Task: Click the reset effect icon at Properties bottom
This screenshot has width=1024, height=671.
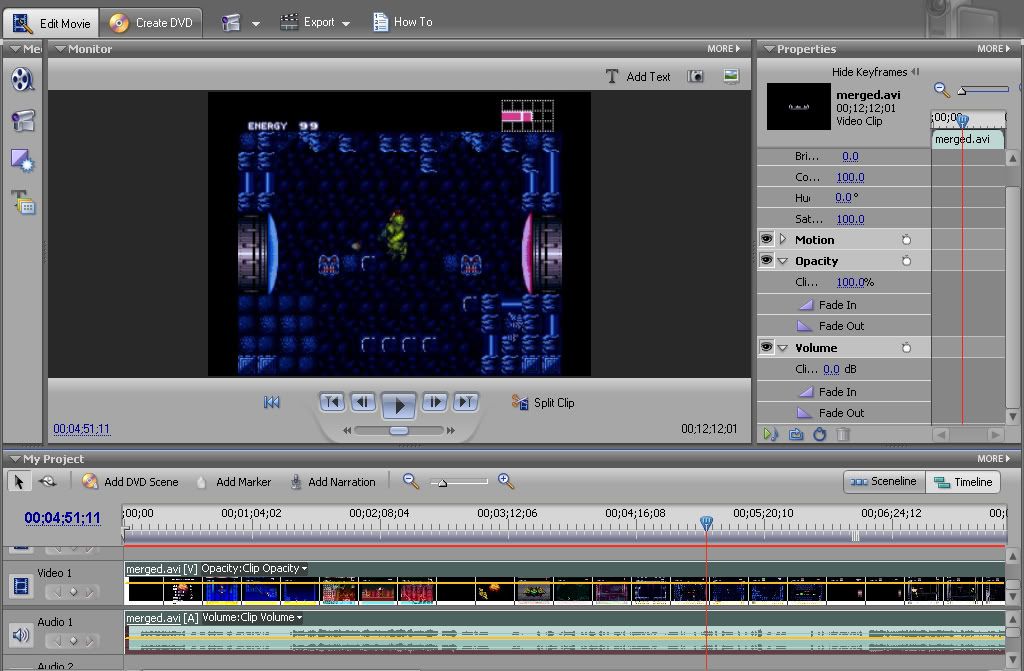Action: coord(820,434)
